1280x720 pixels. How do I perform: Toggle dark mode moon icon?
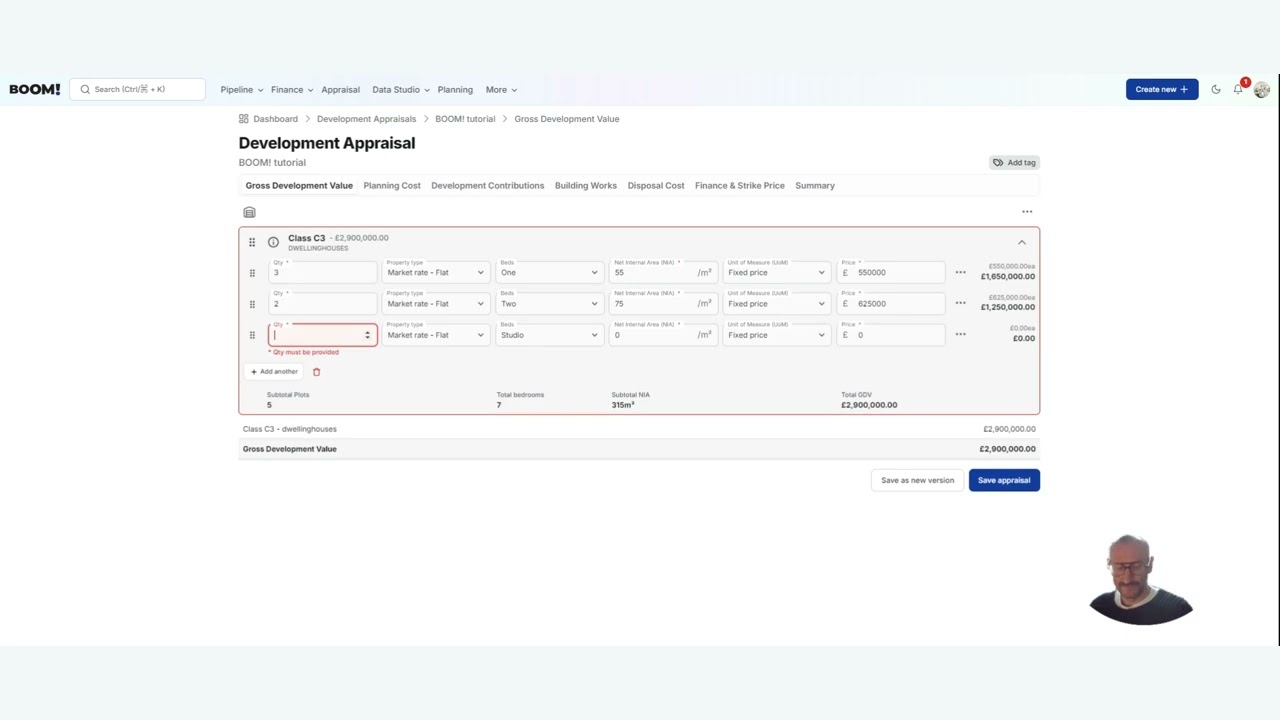pyautogui.click(x=1216, y=89)
